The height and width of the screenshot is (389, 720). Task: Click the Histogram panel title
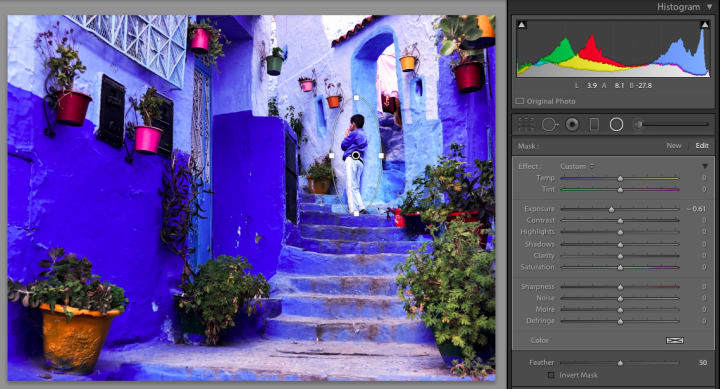point(678,7)
